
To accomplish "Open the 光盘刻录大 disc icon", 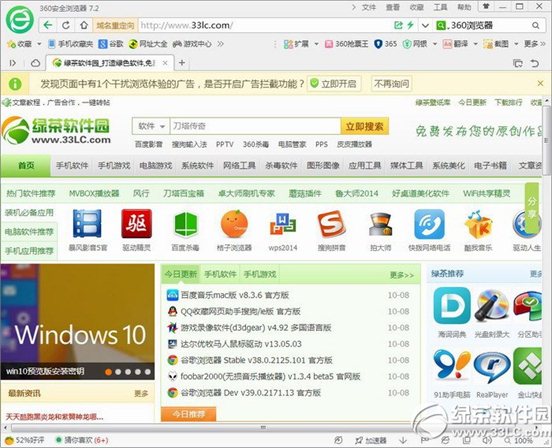I will [x=492, y=305].
